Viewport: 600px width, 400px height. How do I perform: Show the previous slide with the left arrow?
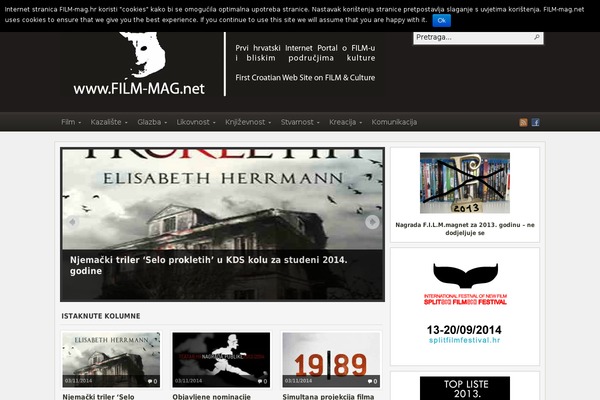[72, 222]
